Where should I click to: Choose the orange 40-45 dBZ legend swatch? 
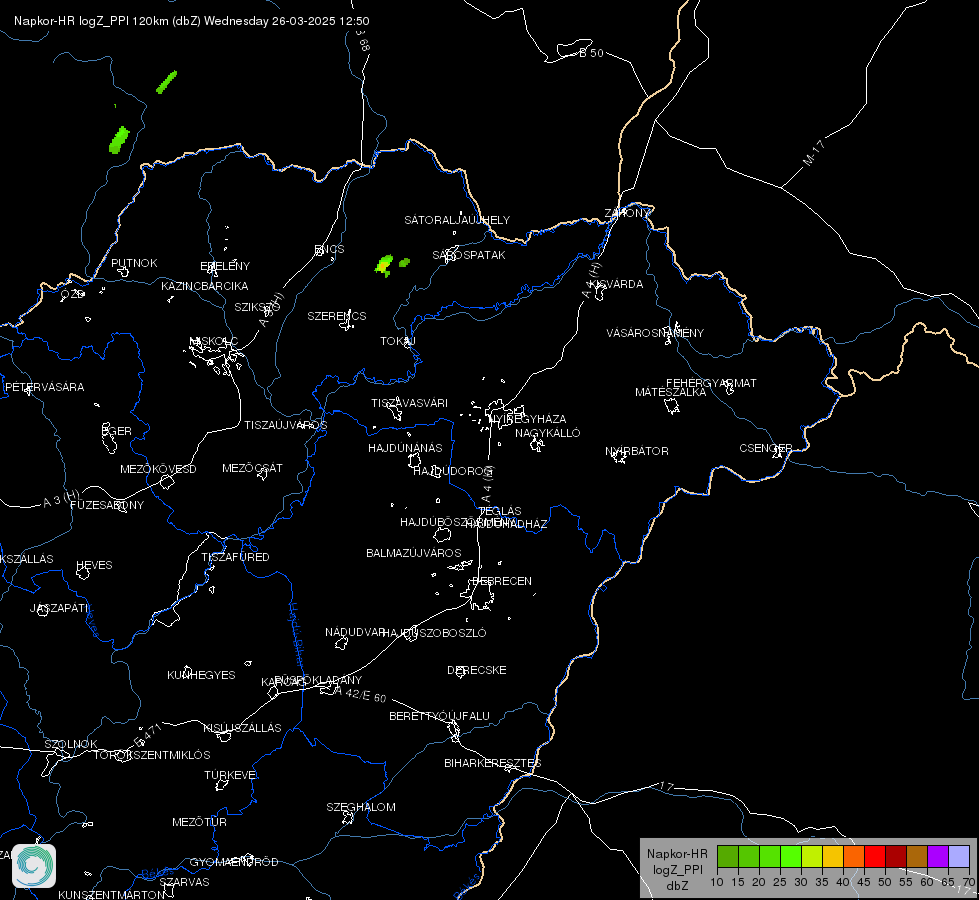tap(854, 856)
